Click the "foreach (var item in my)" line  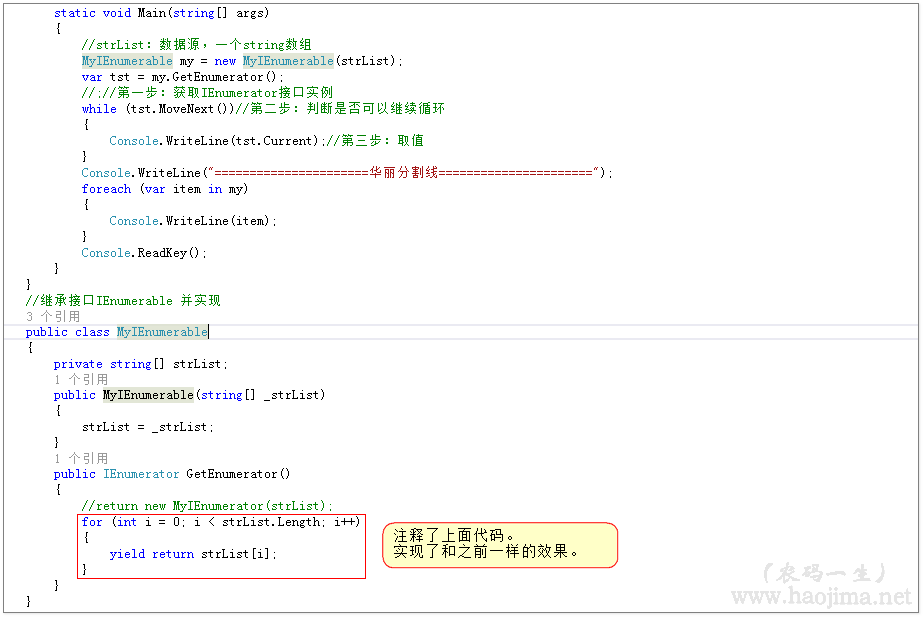pyautogui.click(x=165, y=189)
